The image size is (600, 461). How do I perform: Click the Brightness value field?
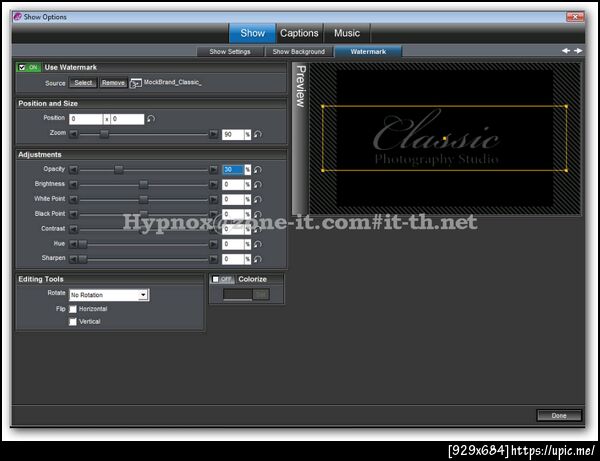click(x=233, y=184)
